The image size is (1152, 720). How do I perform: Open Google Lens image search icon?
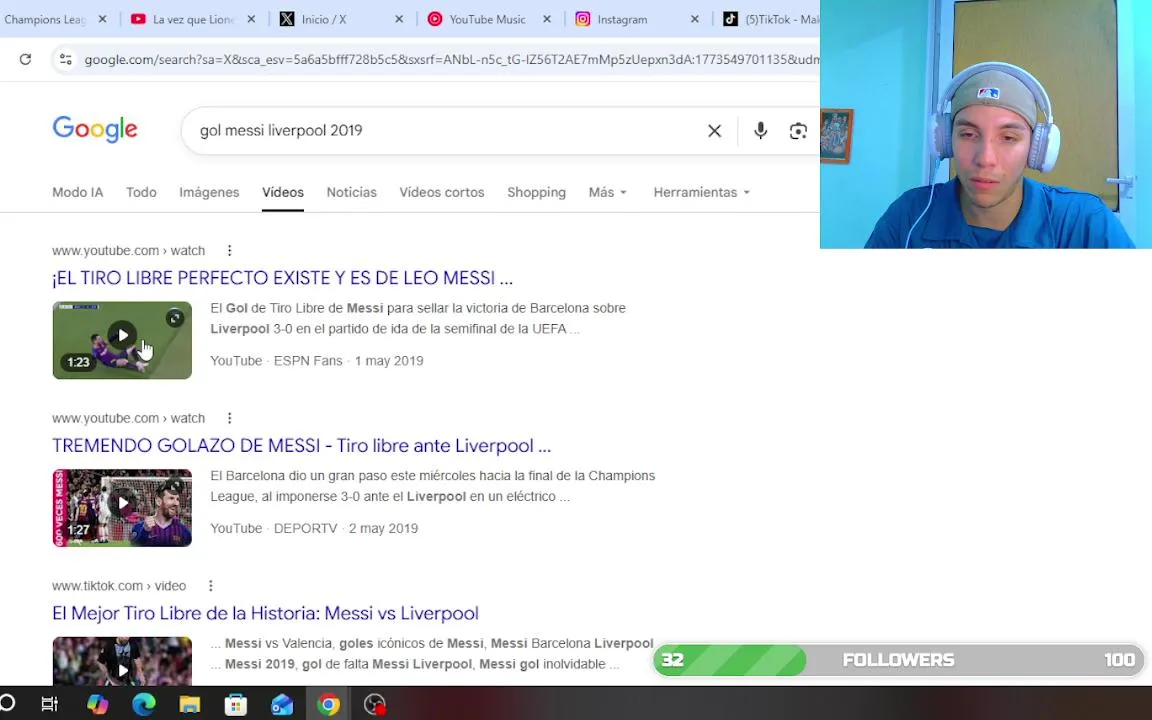tap(798, 131)
